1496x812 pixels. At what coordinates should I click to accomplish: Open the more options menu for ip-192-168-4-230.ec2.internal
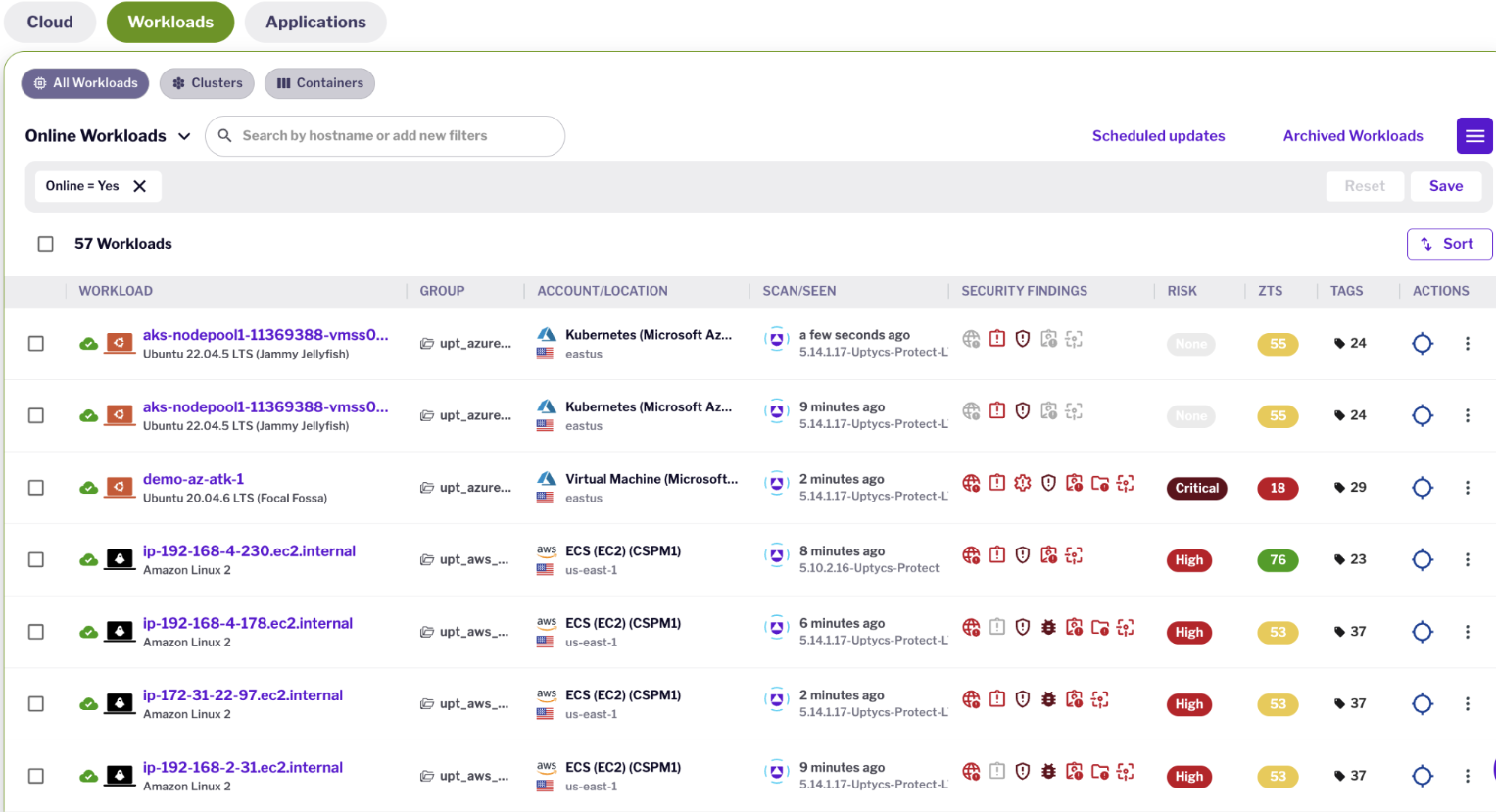coord(1468,559)
